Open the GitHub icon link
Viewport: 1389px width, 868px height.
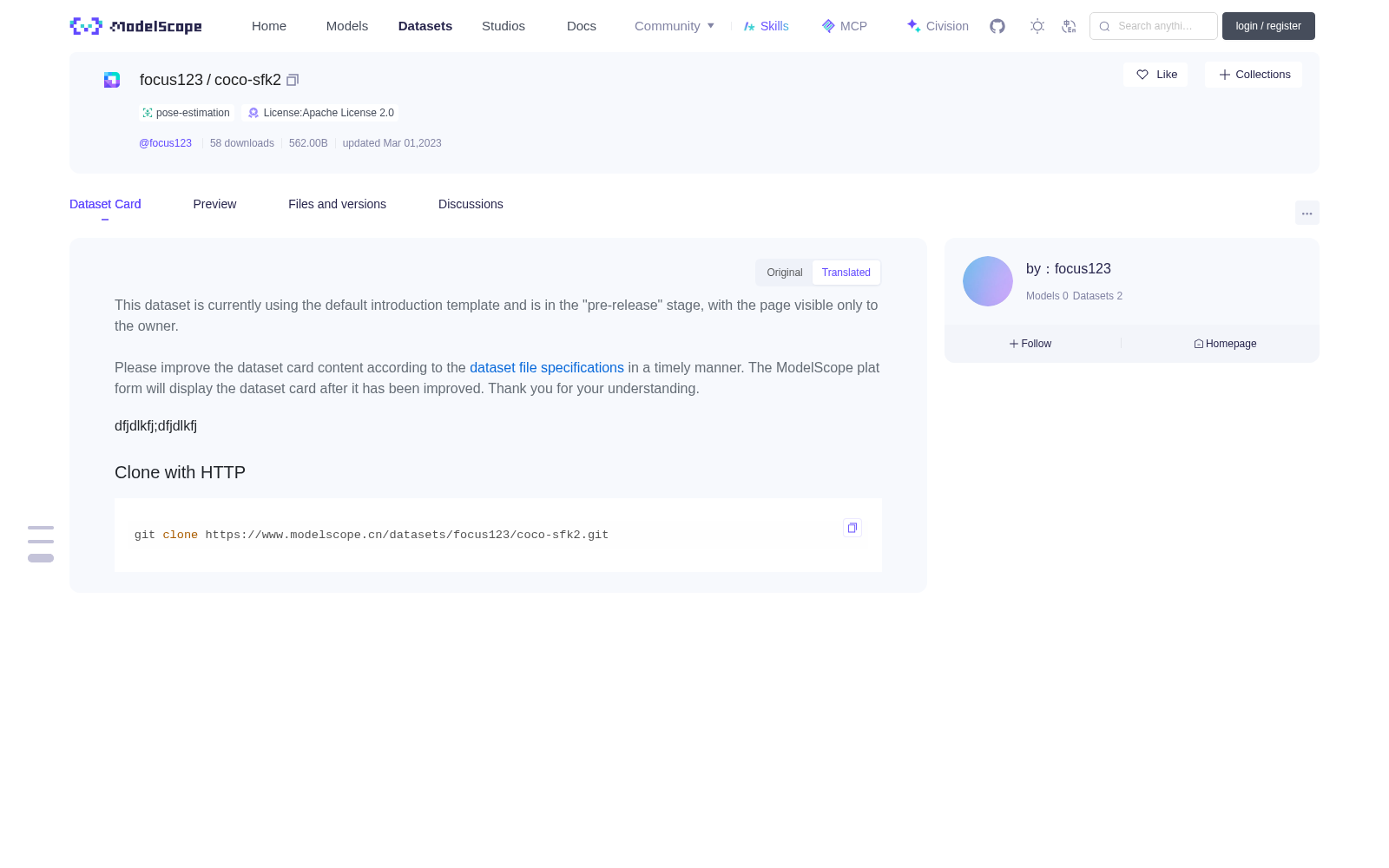tap(997, 26)
